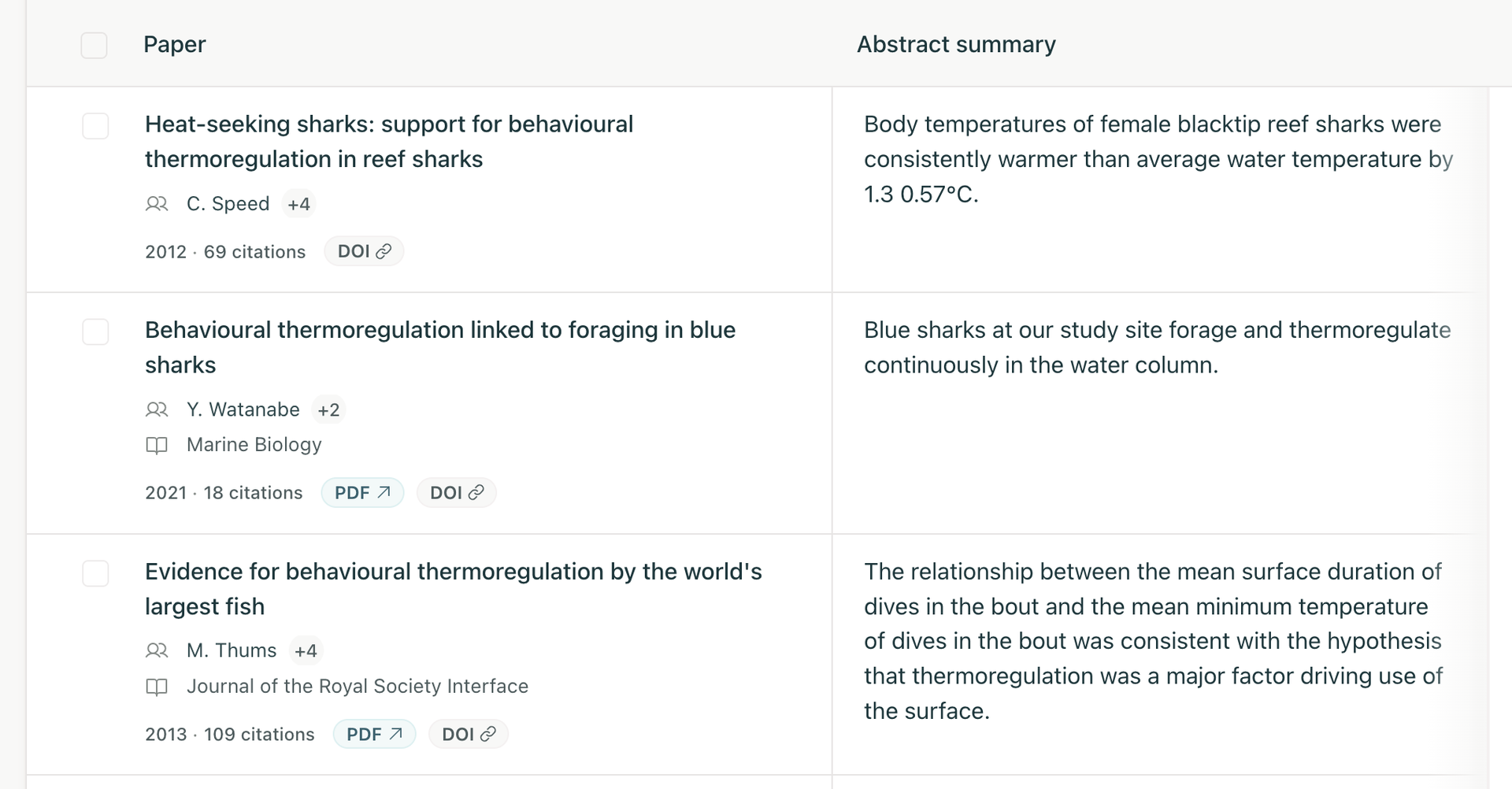The width and height of the screenshot is (1512, 789).
Task: Click the authors icon beside M. Thums
Action: point(157,650)
